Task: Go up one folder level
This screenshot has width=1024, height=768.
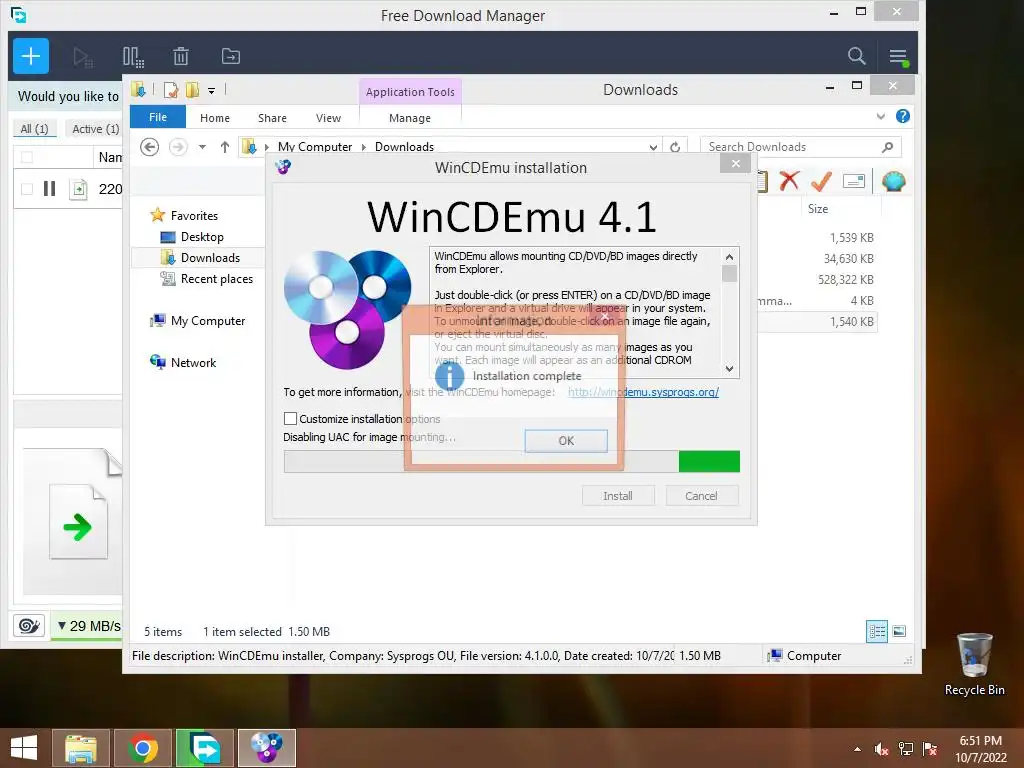Action: (x=225, y=147)
